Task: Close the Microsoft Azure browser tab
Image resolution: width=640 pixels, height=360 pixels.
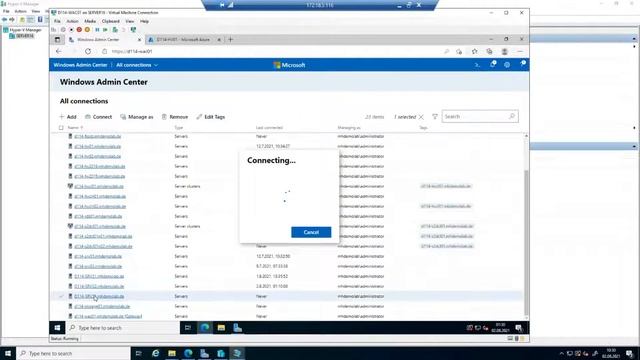Action: click(x=219, y=40)
